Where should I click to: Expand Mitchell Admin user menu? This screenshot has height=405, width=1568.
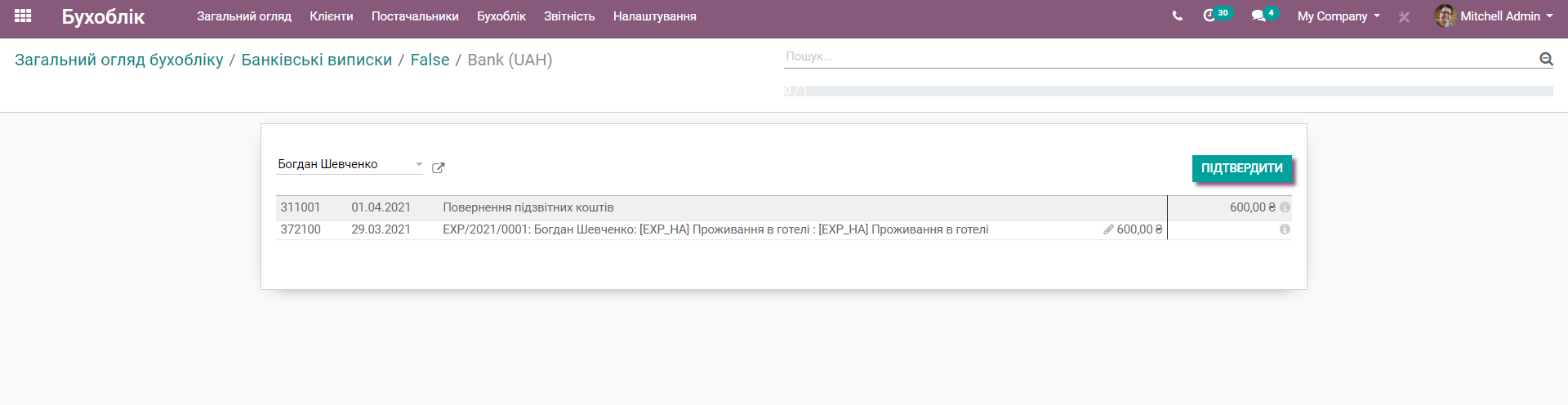(x=1506, y=16)
